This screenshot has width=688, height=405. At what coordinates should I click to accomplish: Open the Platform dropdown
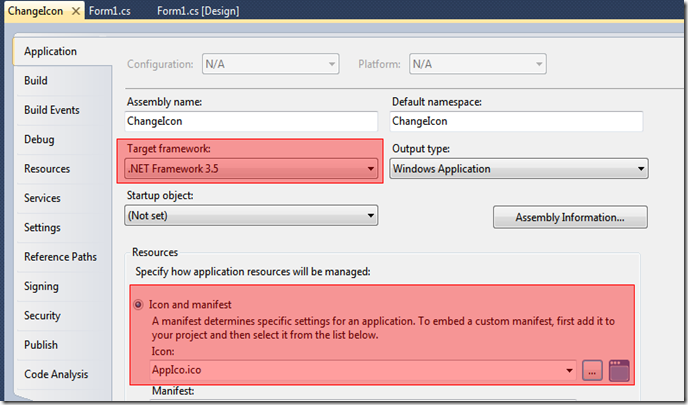tap(477, 64)
